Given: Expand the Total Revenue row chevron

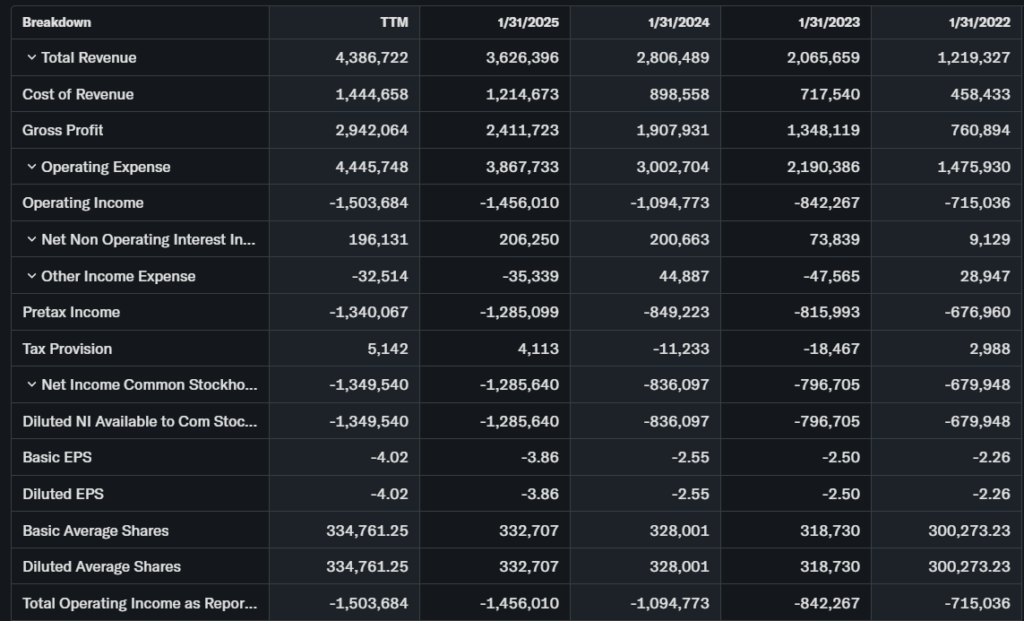Looking at the screenshot, I should tap(31, 58).
